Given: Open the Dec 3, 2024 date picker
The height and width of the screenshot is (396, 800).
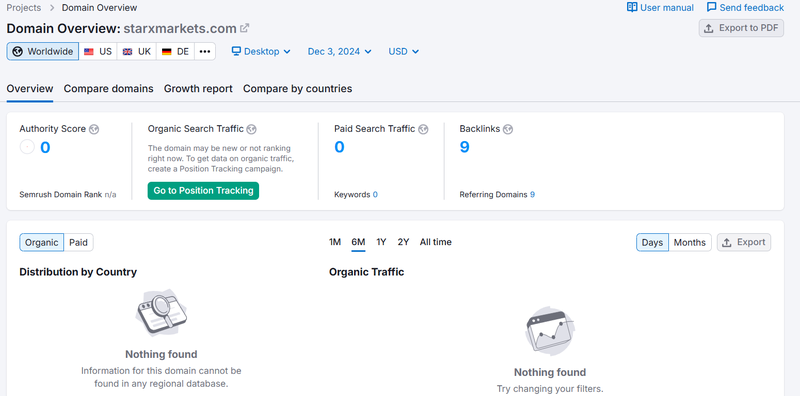Looking at the screenshot, I should tap(340, 52).
